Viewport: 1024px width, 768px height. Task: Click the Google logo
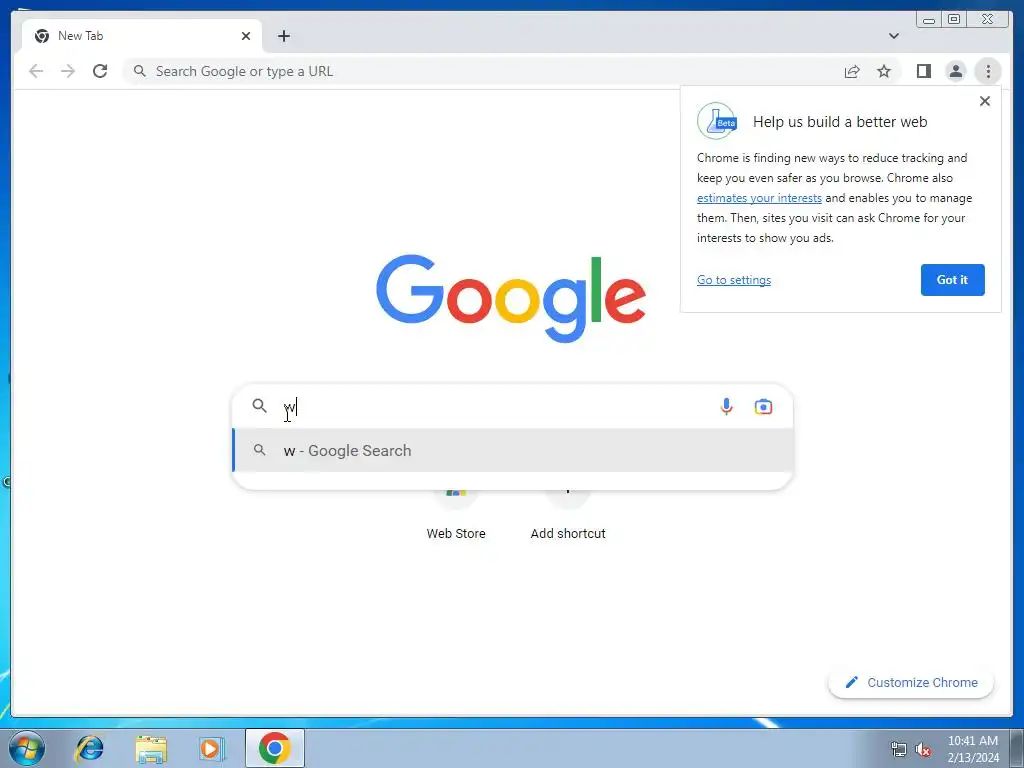(511, 298)
